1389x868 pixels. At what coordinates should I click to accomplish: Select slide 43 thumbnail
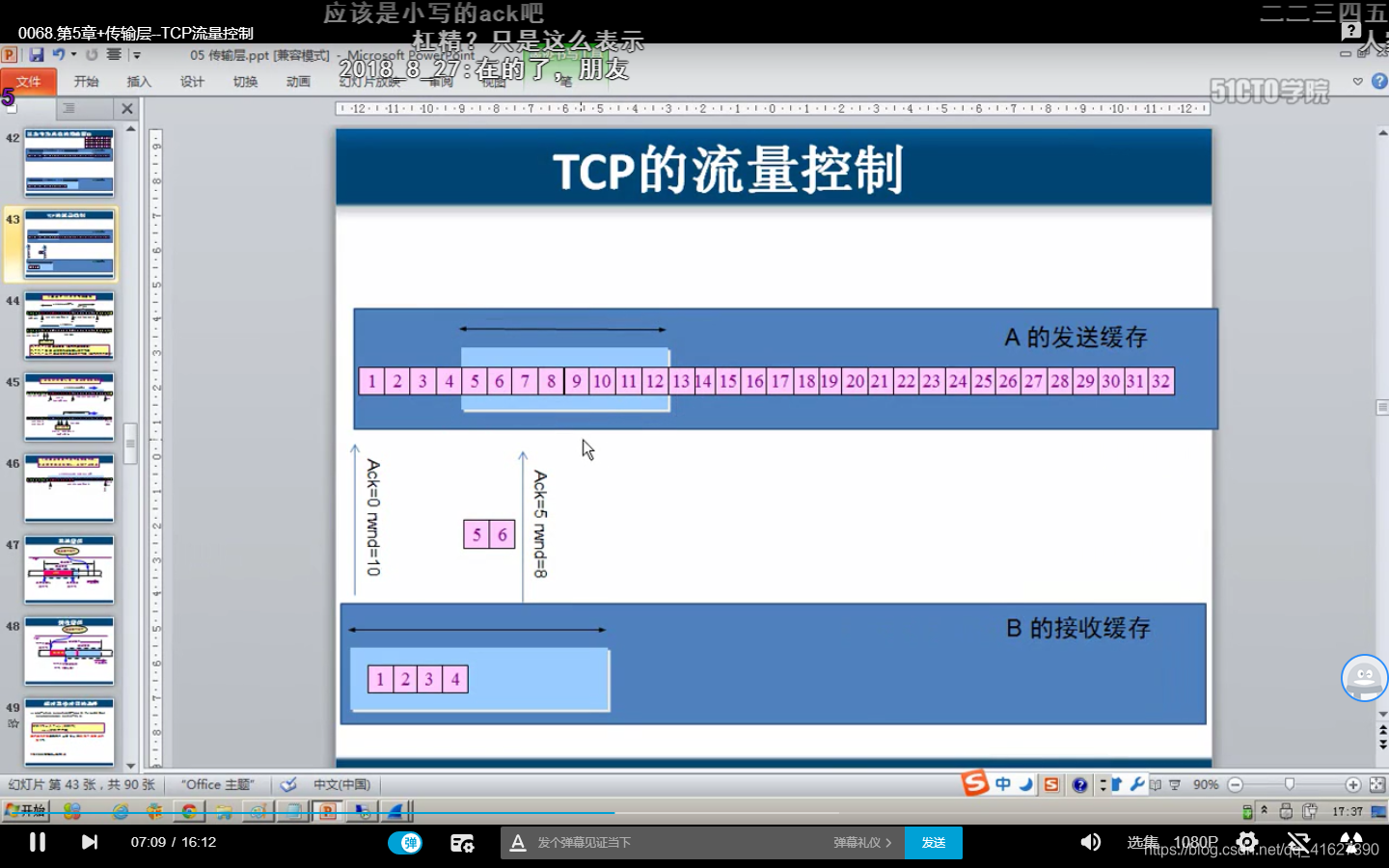[69, 243]
